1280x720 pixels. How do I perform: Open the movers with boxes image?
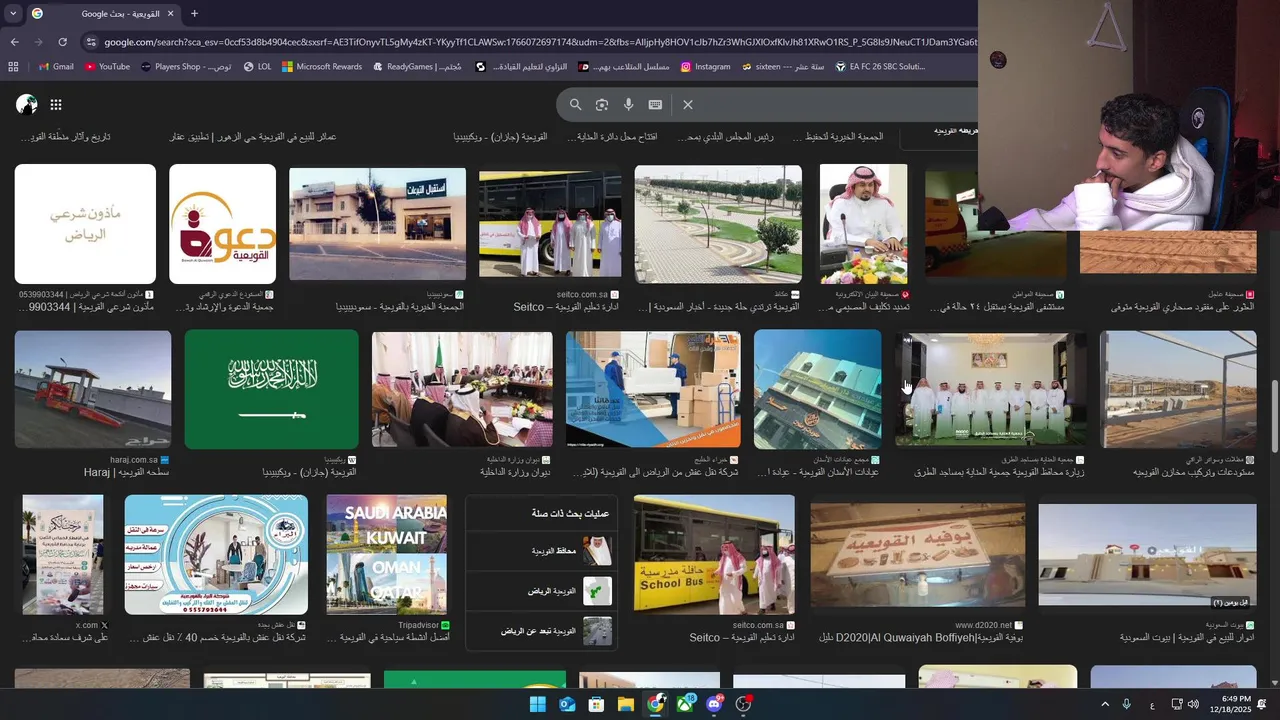point(652,389)
